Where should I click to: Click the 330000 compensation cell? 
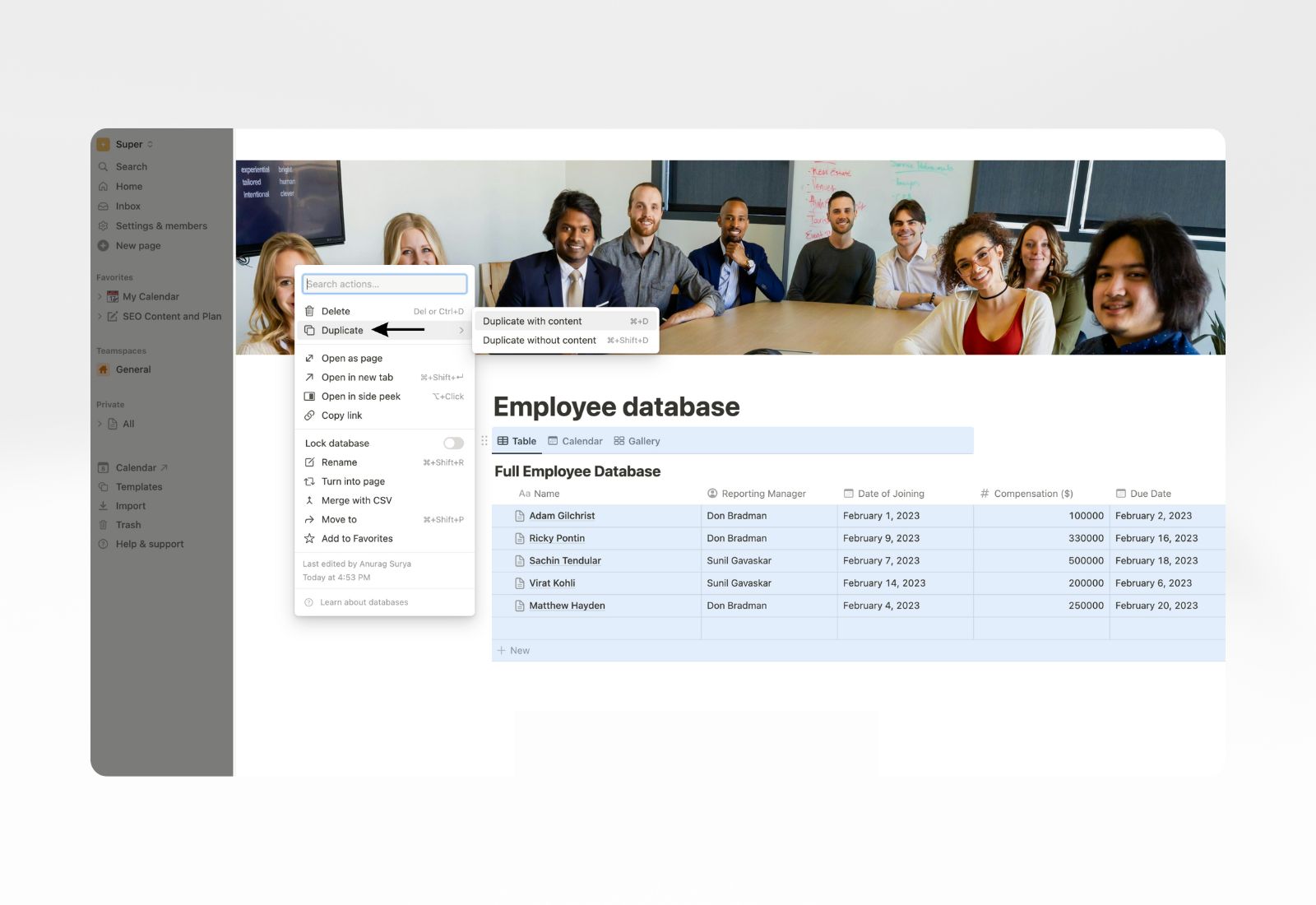point(1041,538)
